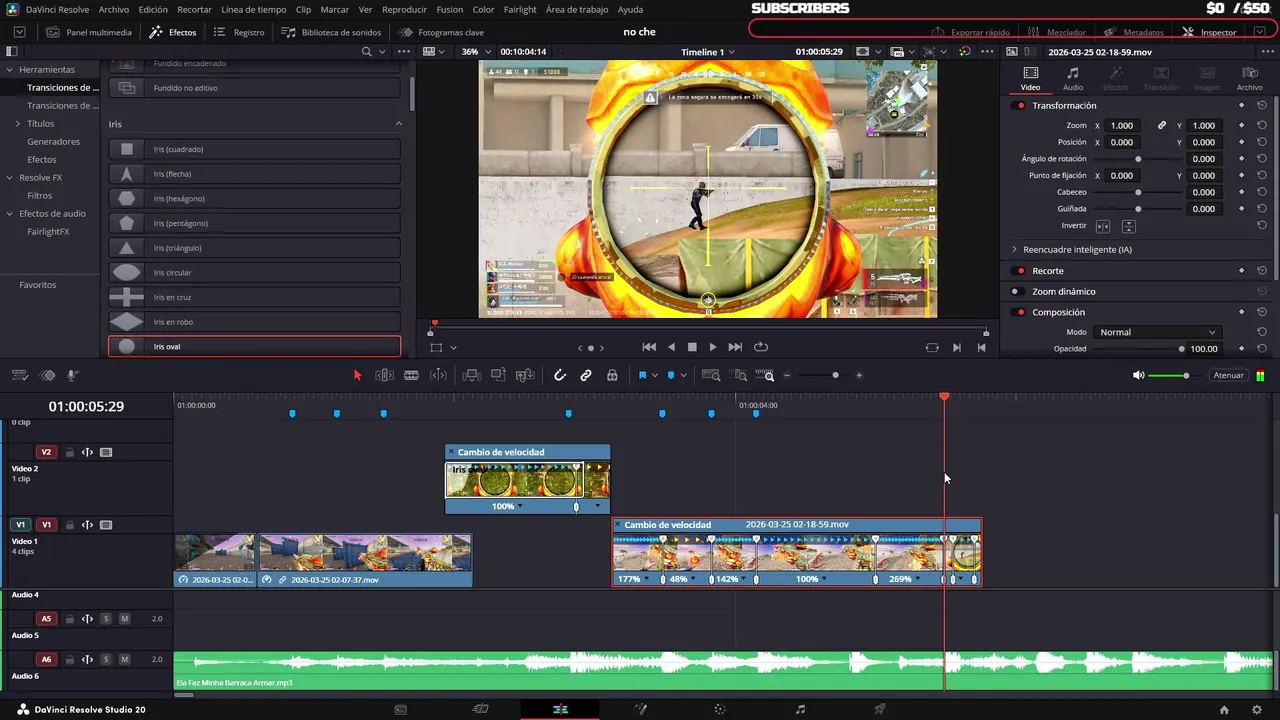Switch to inspector Audio tab
Screen dimensions: 1280x720
tap(1073, 79)
